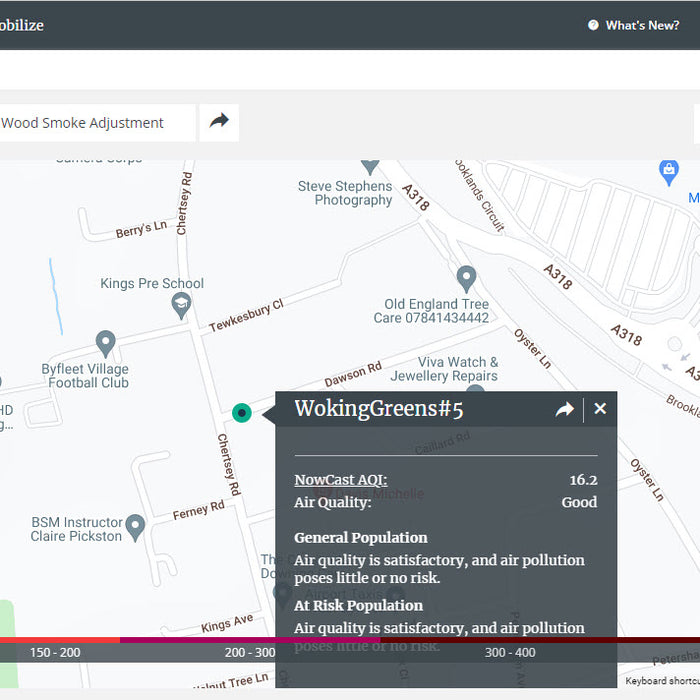
Task: Click the Kings Pre School map pin
Action: (x=181, y=305)
